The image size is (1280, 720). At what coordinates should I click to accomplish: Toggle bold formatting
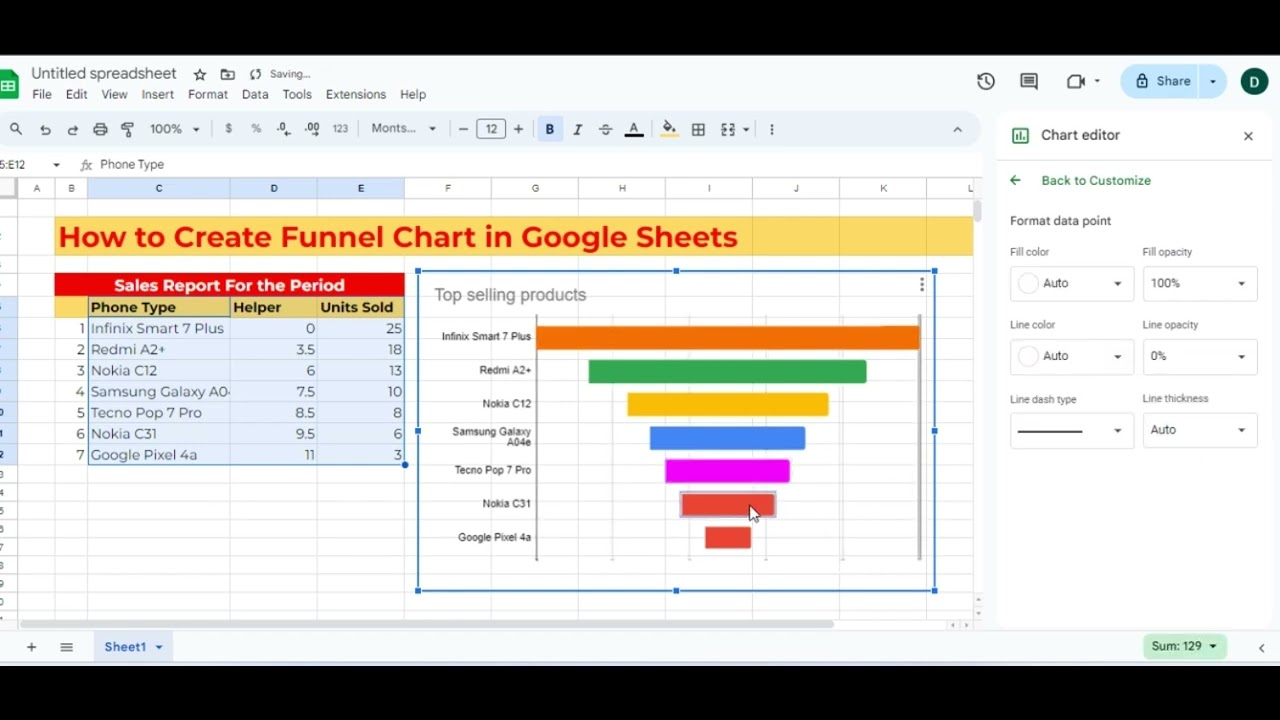[549, 129]
